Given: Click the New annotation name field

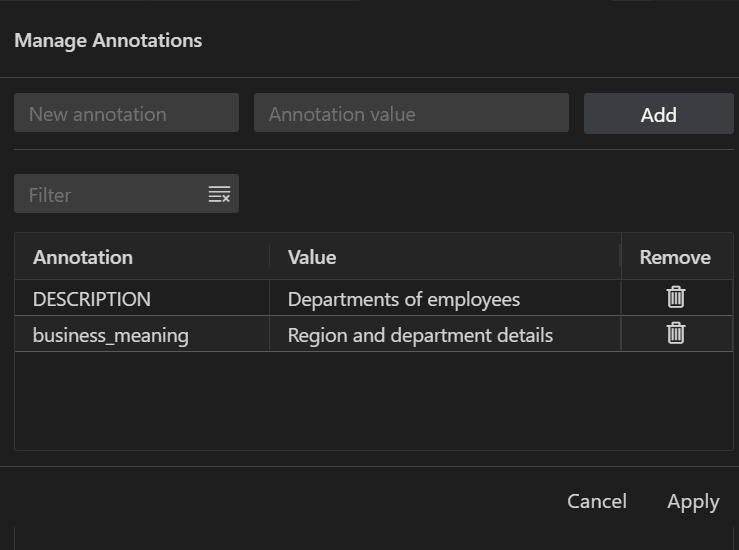Looking at the screenshot, I should (126, 114).
